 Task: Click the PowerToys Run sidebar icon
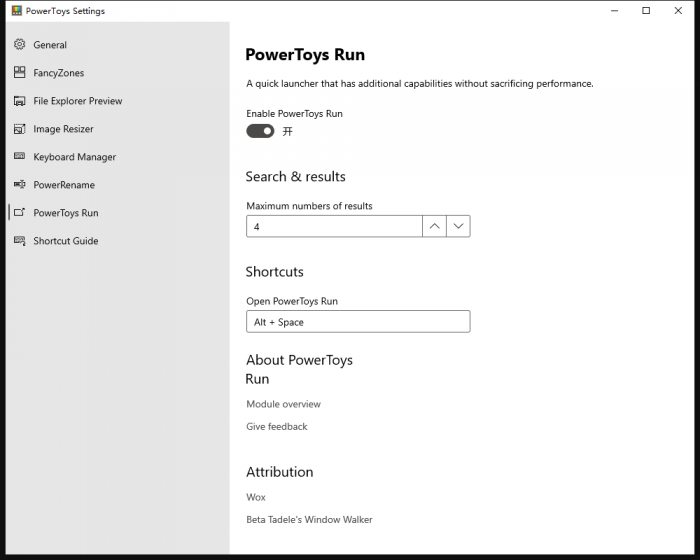(20, 212)
